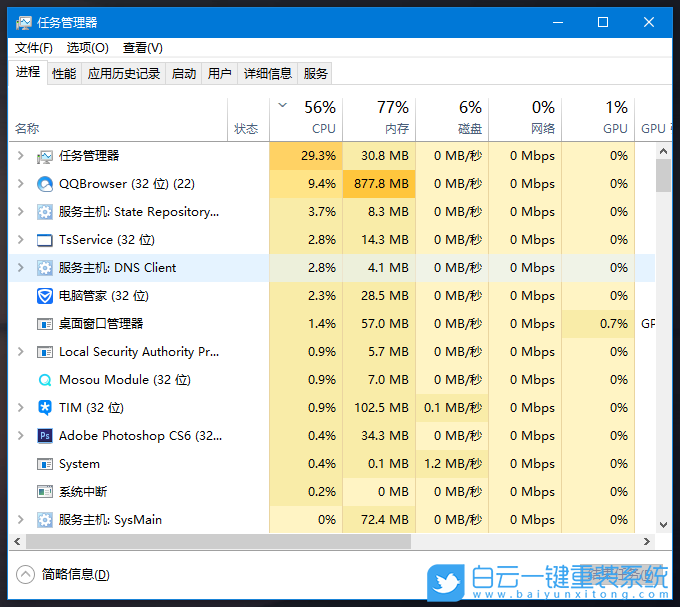Click the 电脑管家 shield icon
The image size is (680, 607).
tap(45, 296)
